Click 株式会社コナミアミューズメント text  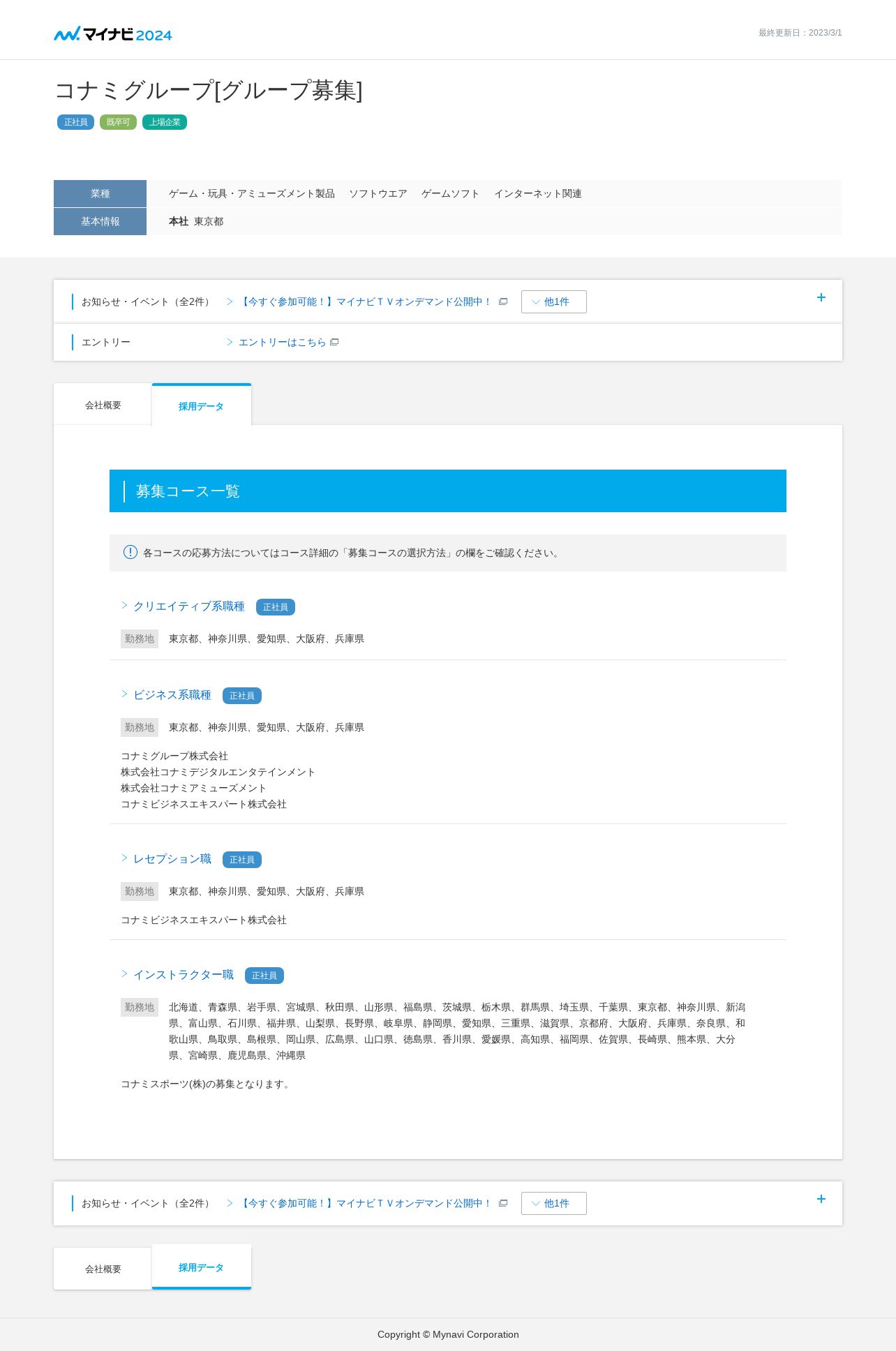point(193,788)
